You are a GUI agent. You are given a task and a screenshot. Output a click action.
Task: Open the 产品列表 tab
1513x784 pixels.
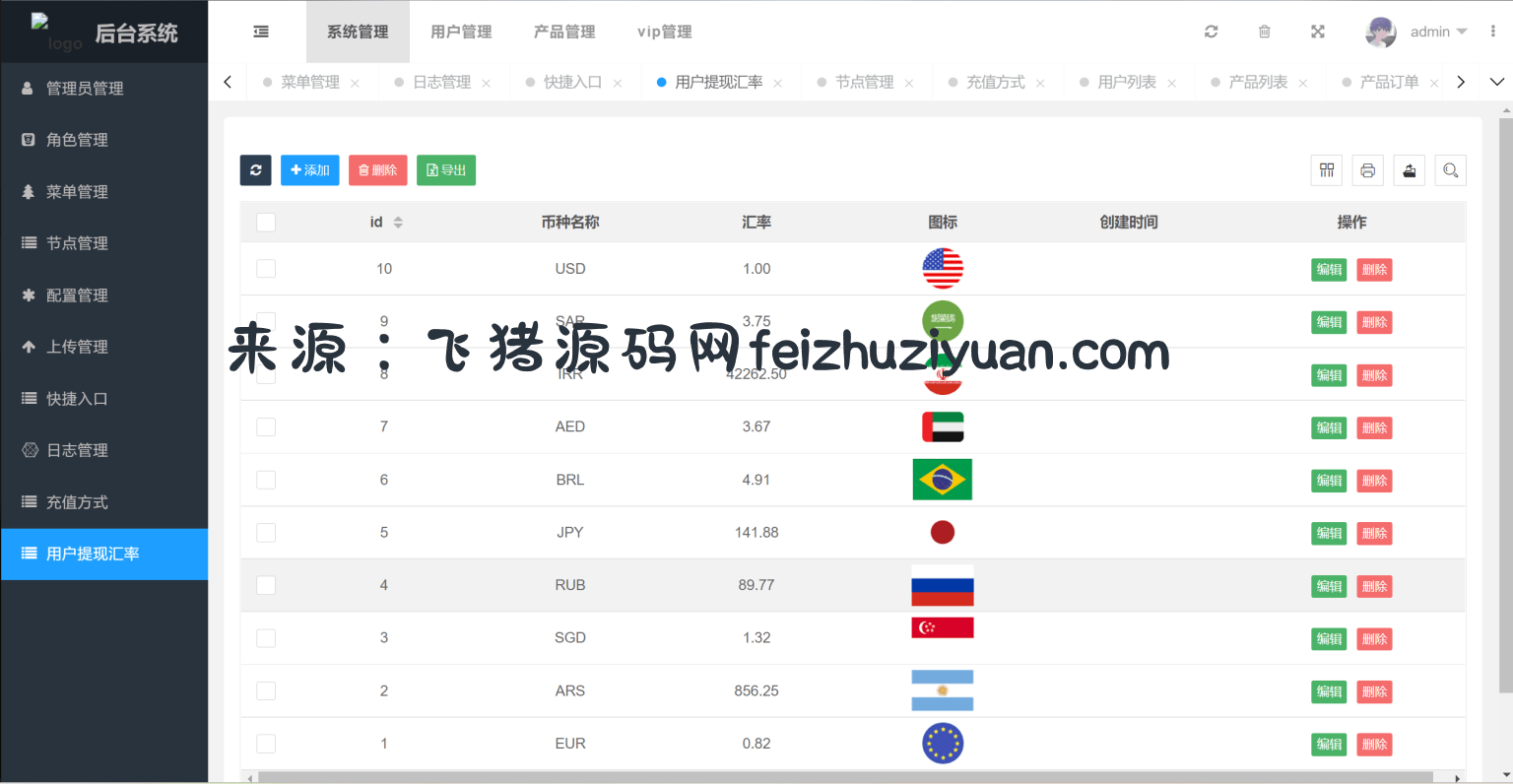tap(1258, 82)
